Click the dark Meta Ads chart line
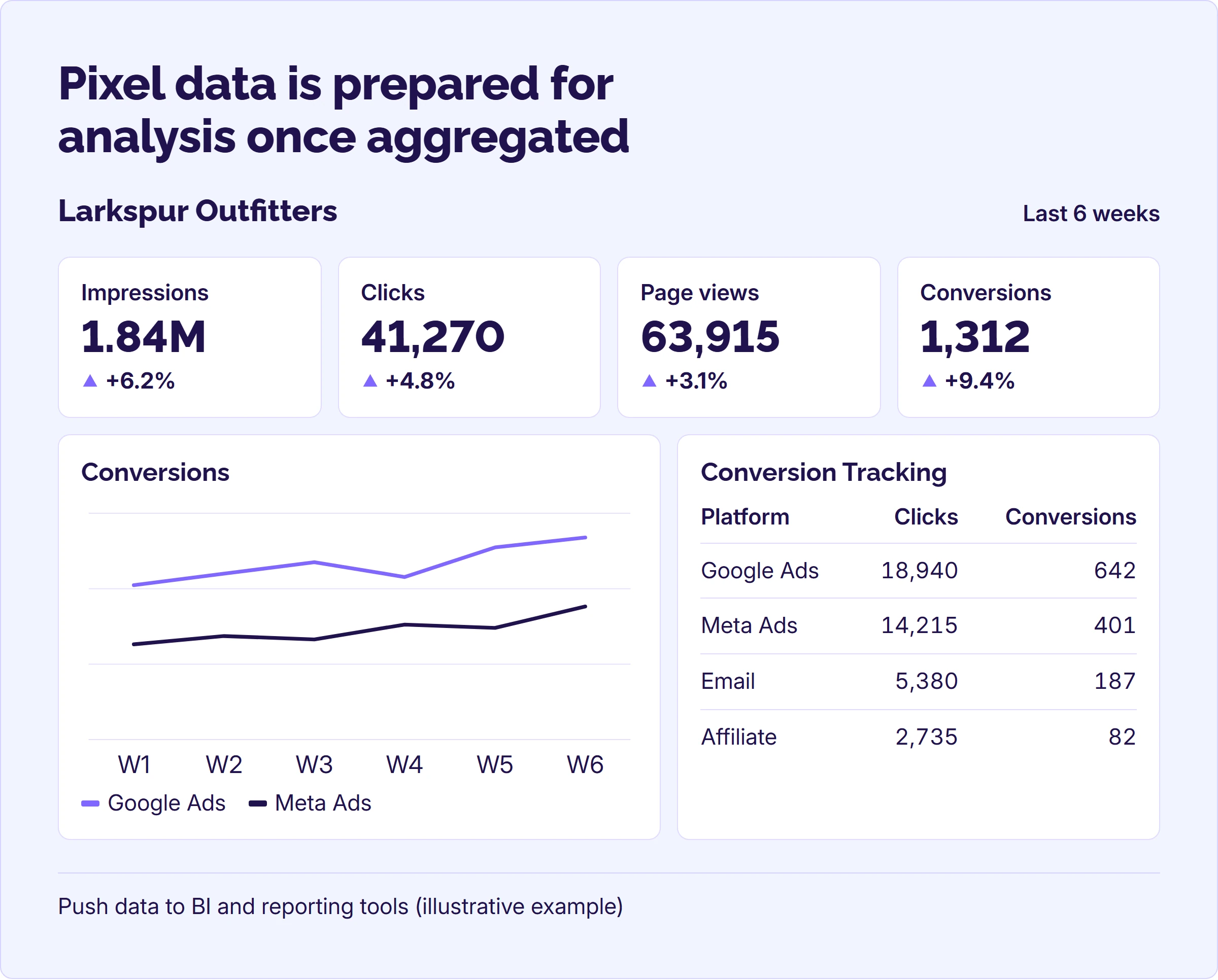 point(359,632)
